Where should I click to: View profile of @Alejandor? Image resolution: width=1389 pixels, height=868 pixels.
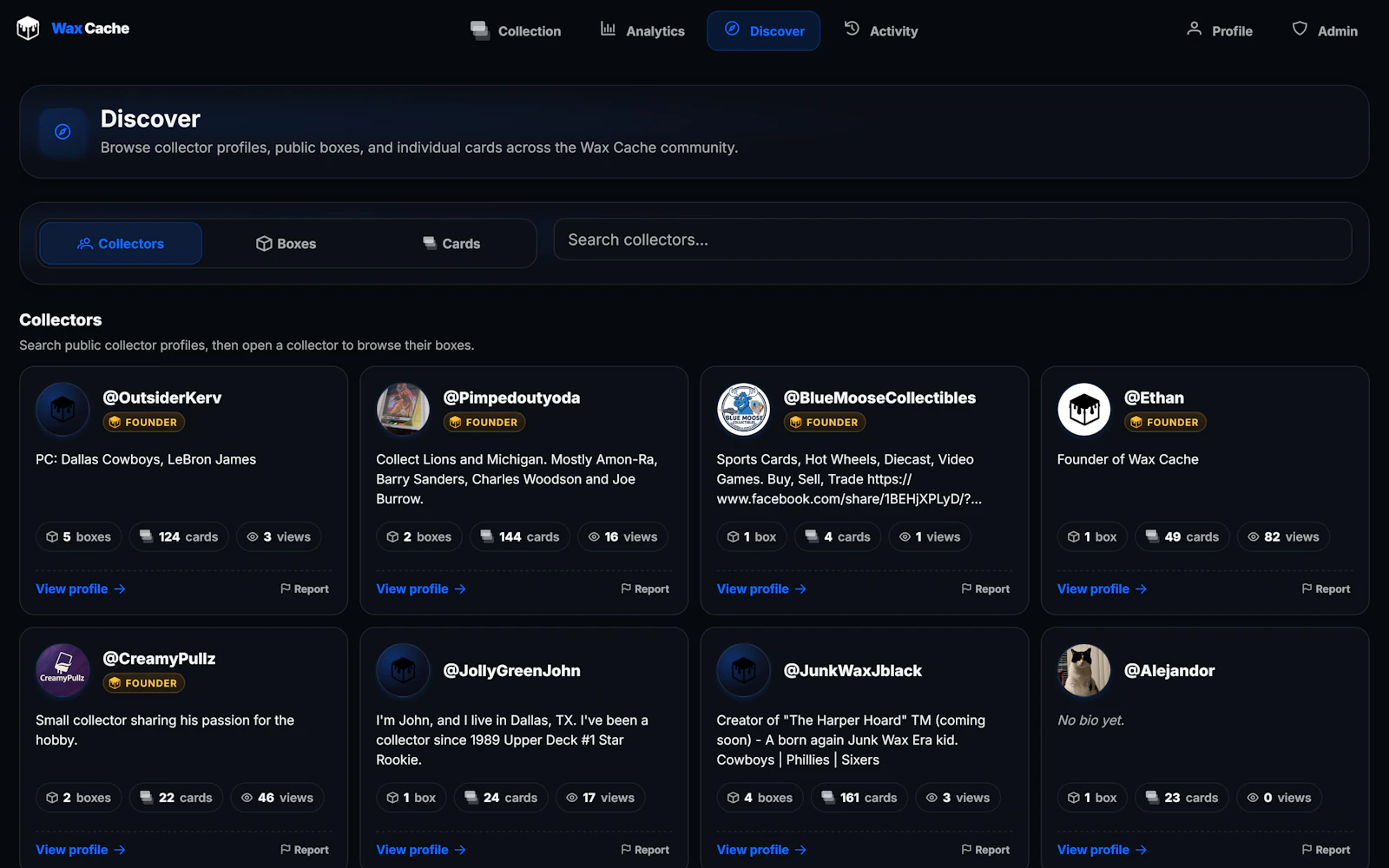1103,850
